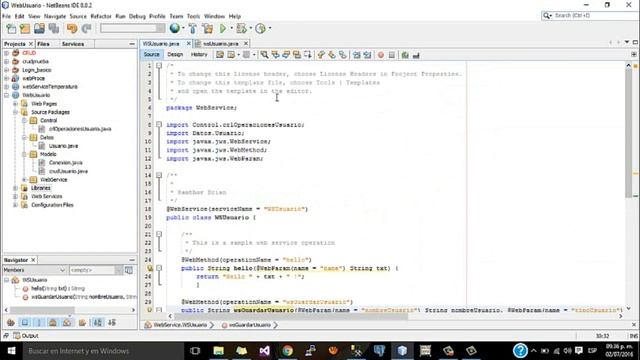Click the Build Project hammer icon
640x360 pixels.
click(193, 28)
